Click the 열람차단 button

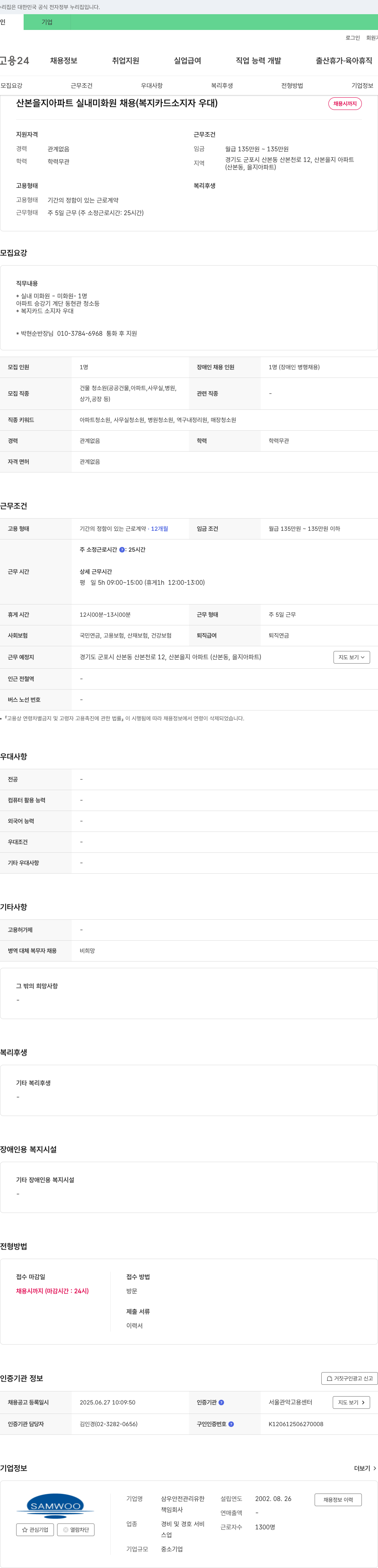coord(76,1529)
